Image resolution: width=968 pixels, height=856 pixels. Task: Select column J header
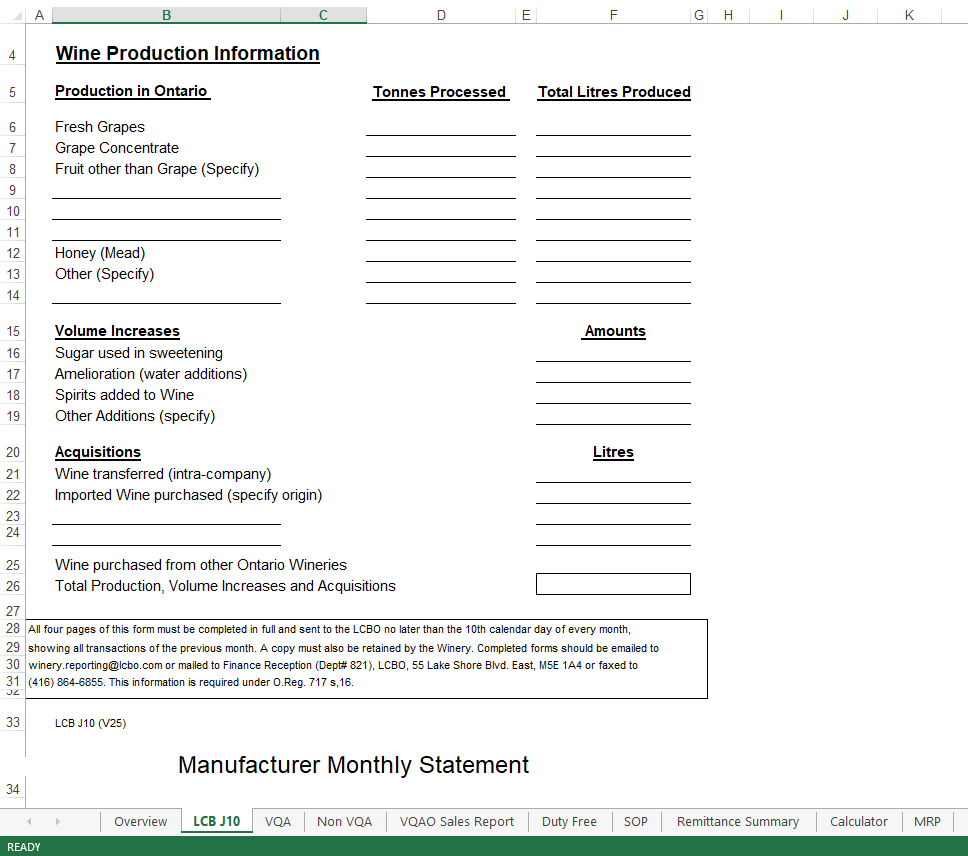click(x=846, y=15)
